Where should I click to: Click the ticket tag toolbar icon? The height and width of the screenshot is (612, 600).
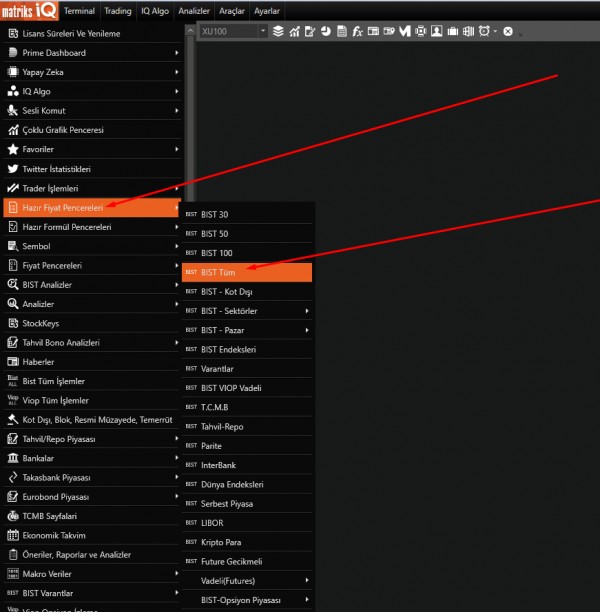pos(389,31)
